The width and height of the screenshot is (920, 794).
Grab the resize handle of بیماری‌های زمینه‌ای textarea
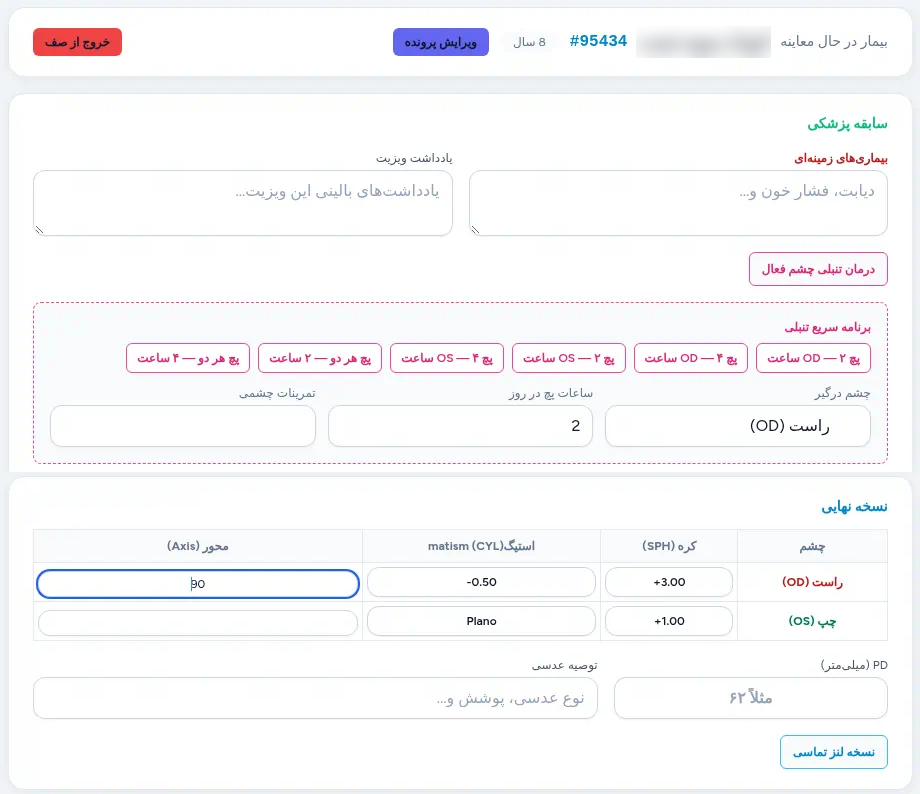point(475,230)
